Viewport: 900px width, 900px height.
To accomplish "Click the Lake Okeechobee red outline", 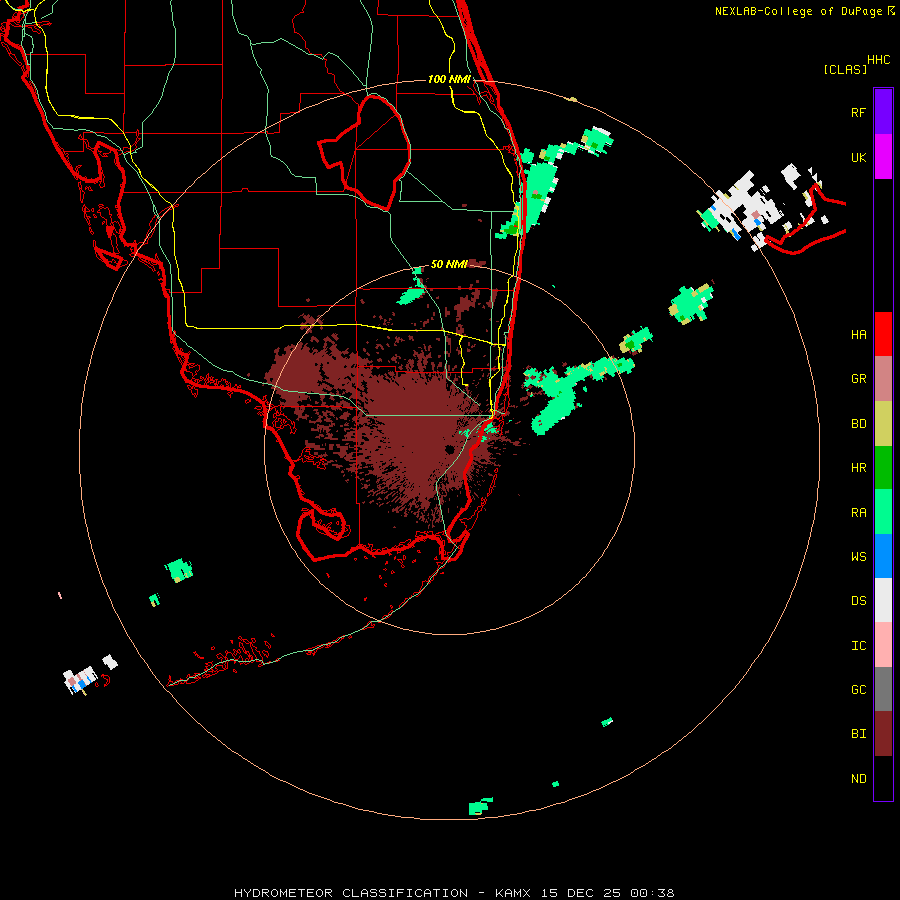I will pos(364,152).
